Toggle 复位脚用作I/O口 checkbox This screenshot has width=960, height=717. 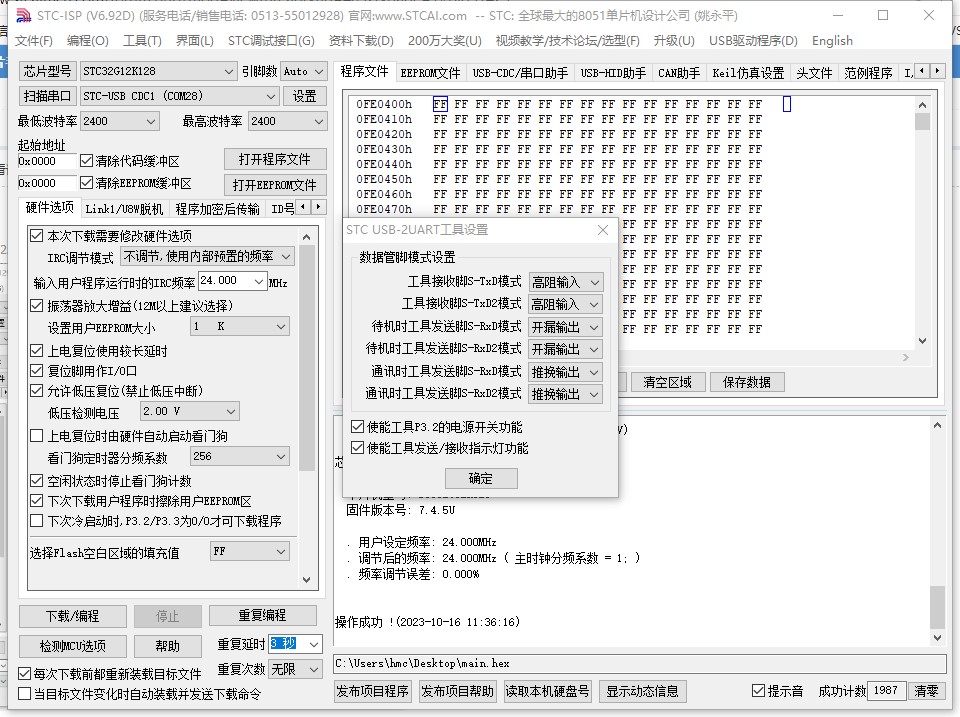tap(37, 370)
